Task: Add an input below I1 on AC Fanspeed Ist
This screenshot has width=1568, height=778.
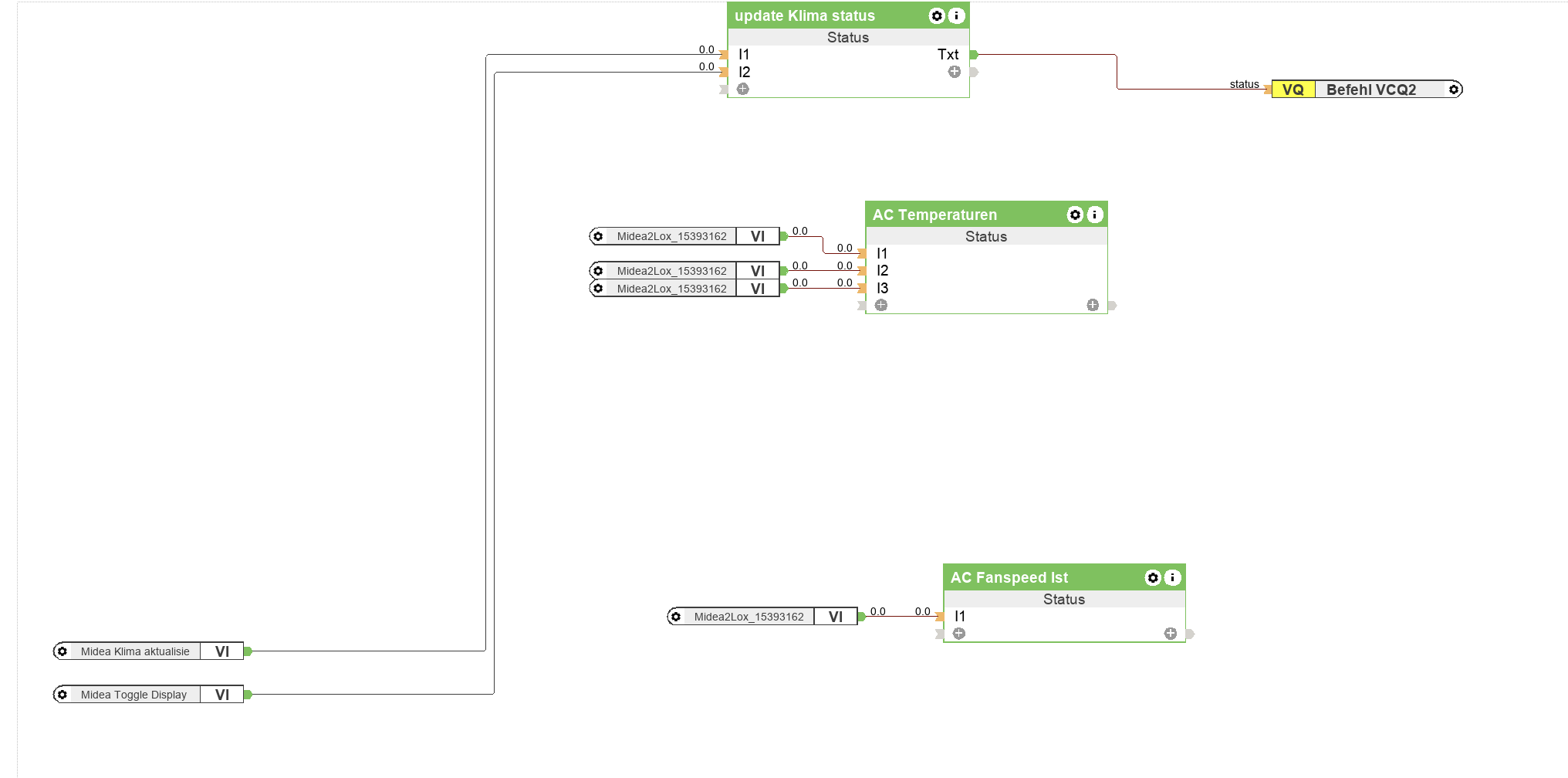Action: tap(959, 634)
